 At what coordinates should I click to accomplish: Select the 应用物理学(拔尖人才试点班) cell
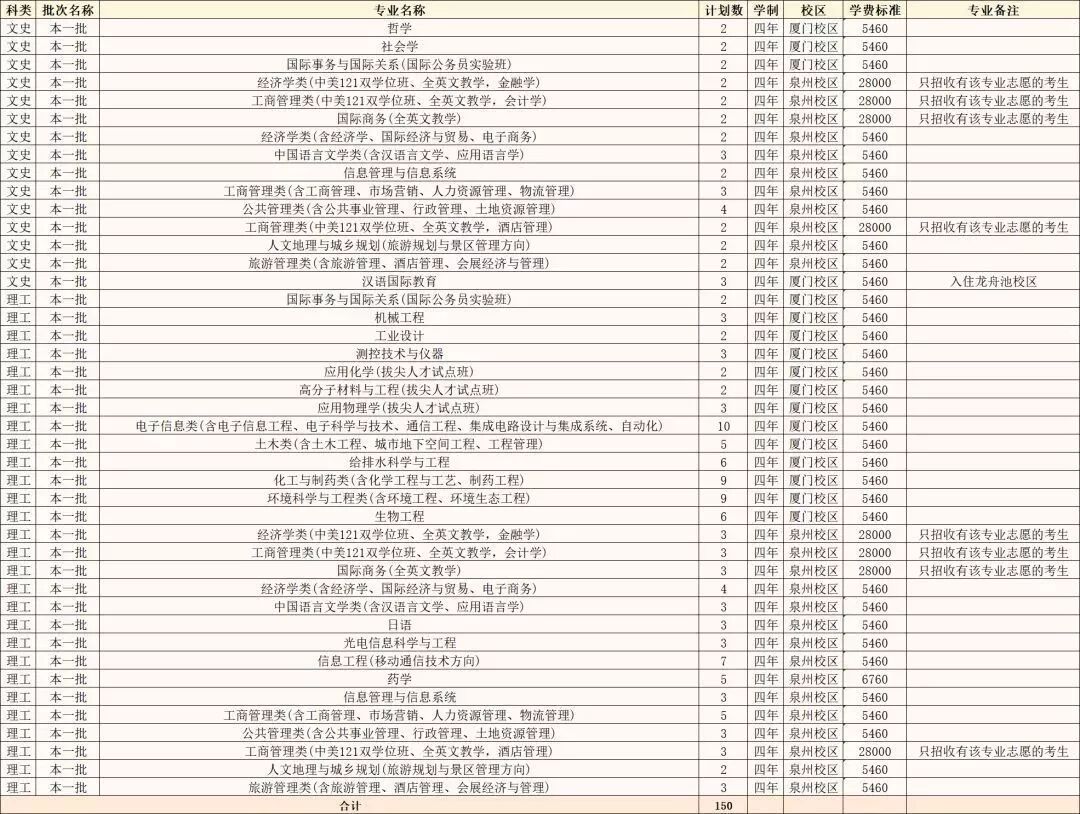[399, 408]
